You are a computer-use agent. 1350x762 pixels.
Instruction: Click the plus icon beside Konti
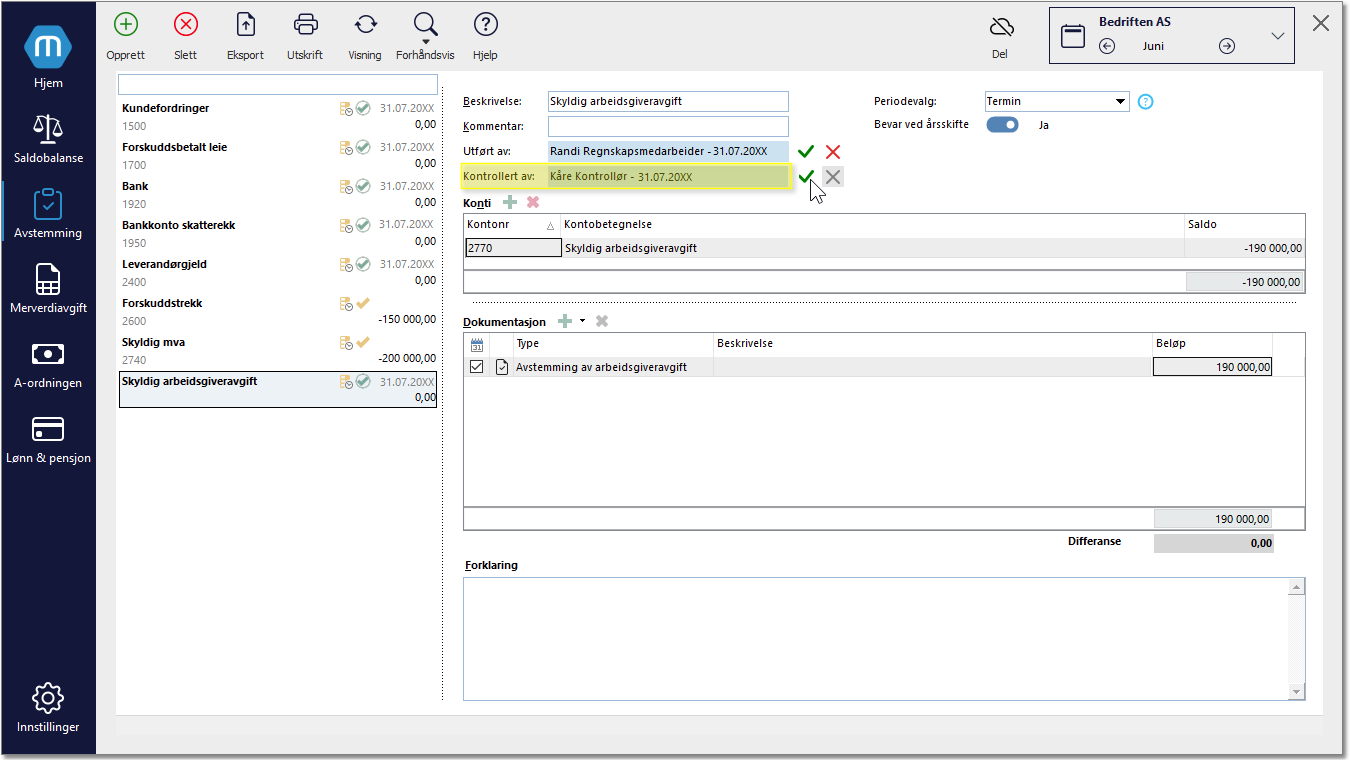pyautogui.click(x=510, y=202)
